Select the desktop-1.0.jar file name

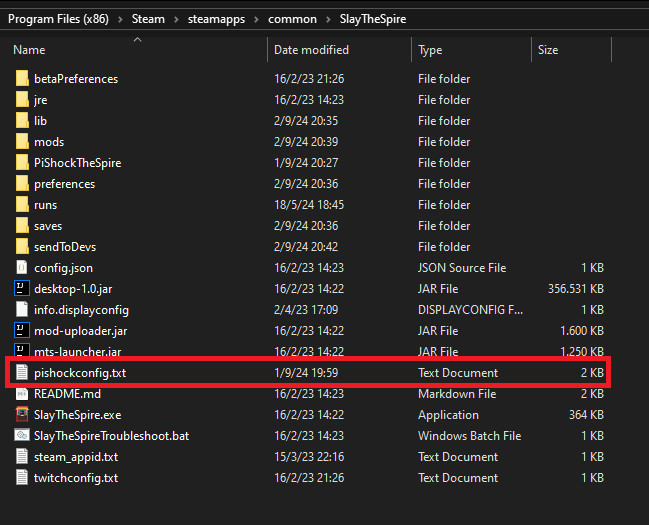73,289
